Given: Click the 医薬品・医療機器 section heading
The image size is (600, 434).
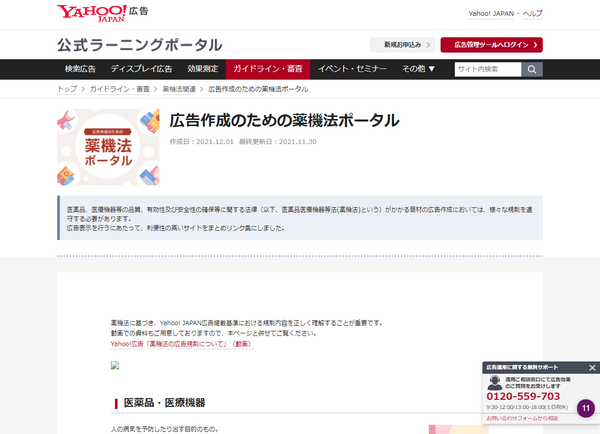Looking at the screenshot, I should point(165,403).
